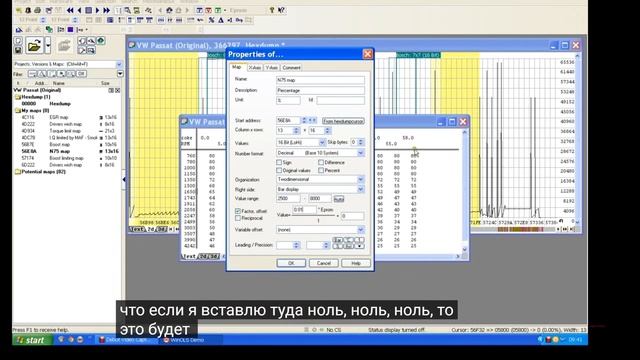
Task: Click into the Description field Percentage
Action: (x=320, y=90)
